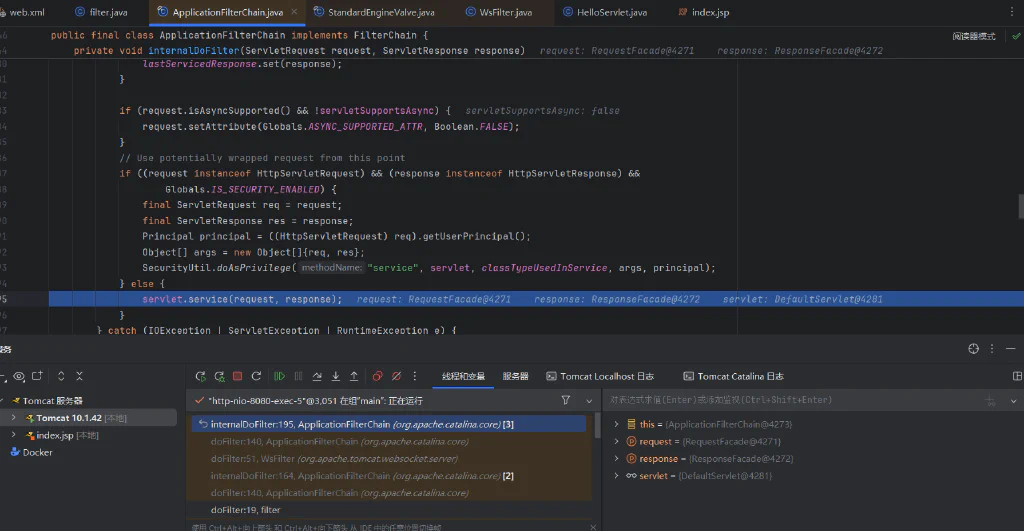Screen dimensions: 1024x531
Task: Switch to the 线程和变量 tab
Action: click(463, 376)
